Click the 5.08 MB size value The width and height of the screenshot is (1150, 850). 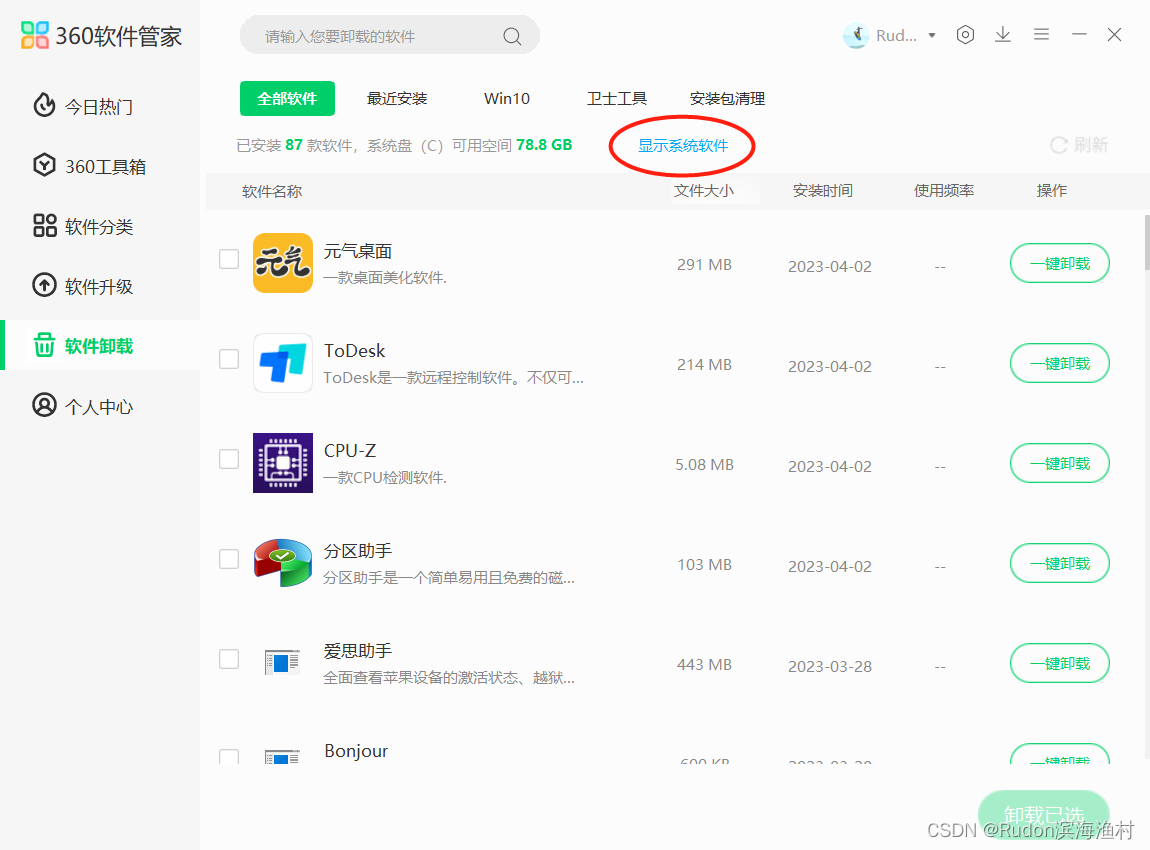704,465
